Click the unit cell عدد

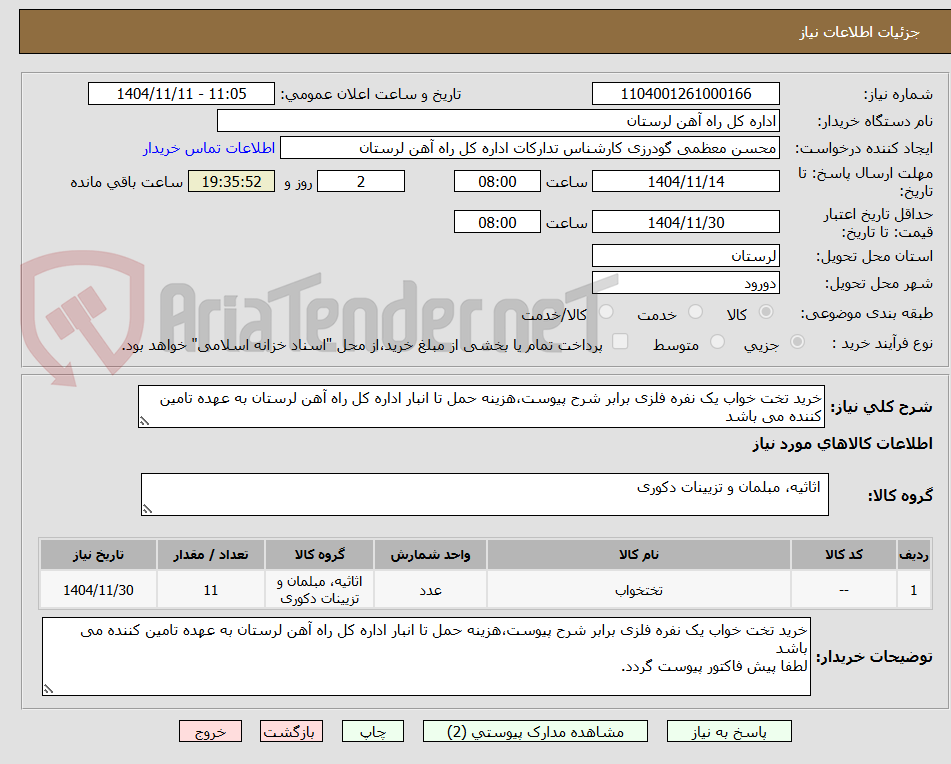(430, 590)
